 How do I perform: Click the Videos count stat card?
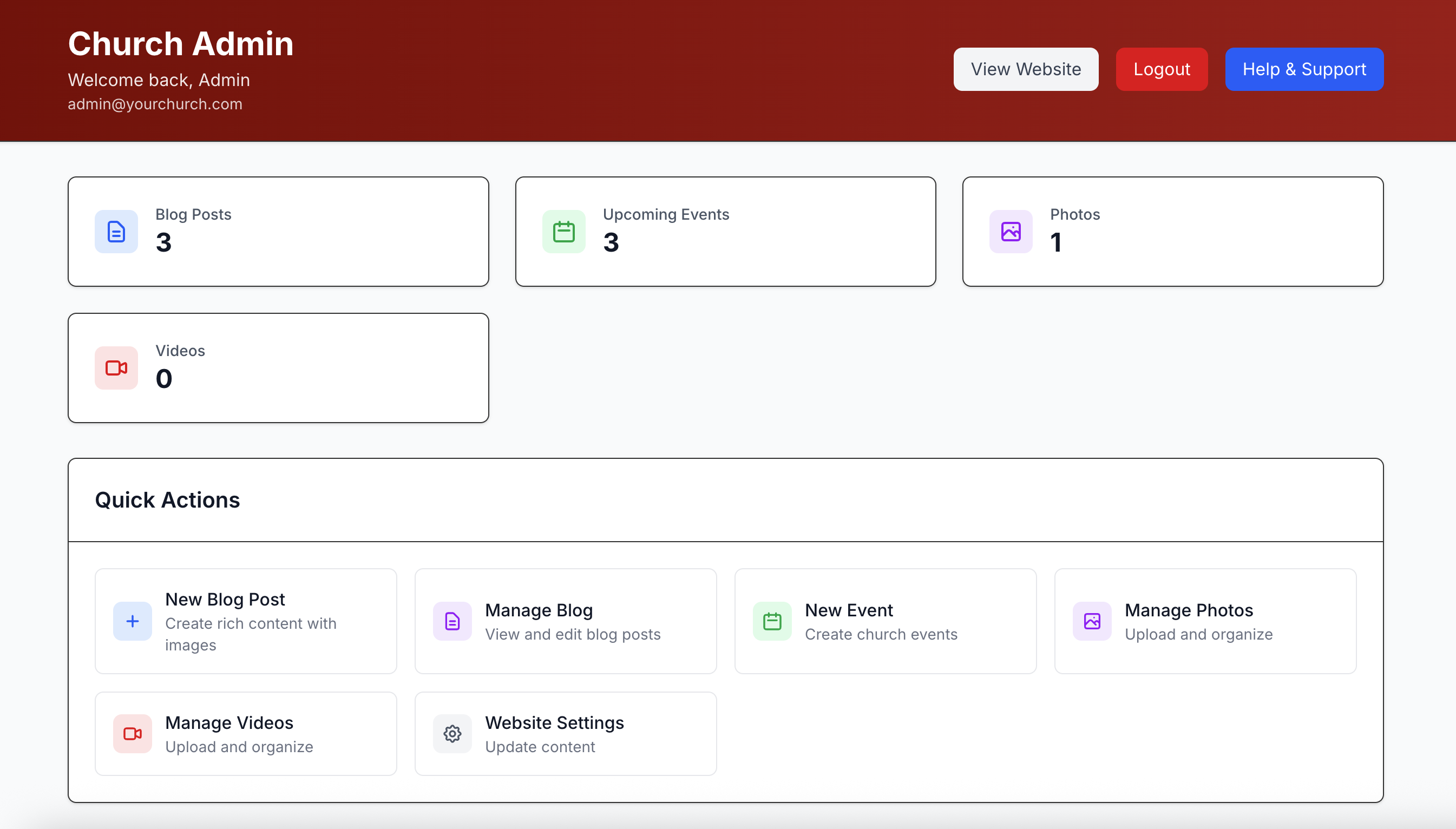pyautogui.click(x=278, y=368)
